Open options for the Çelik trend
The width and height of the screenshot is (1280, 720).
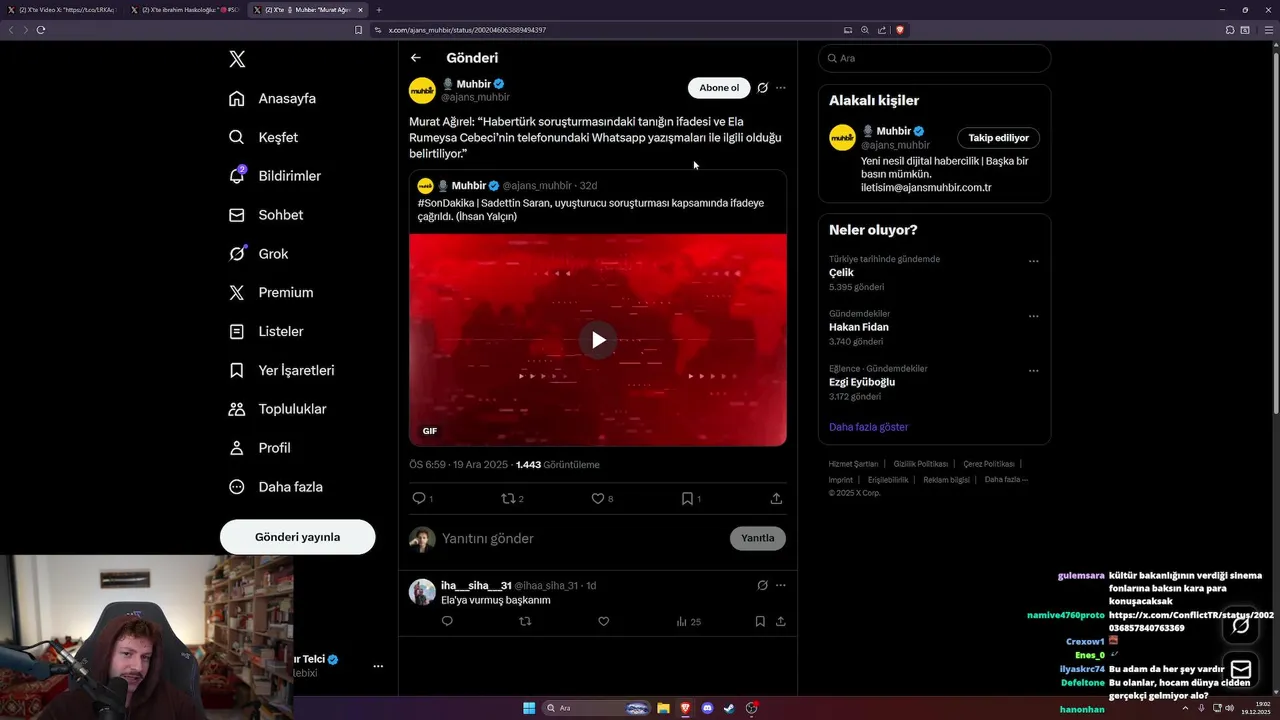pyautogui.click(x=1033, y=261)
